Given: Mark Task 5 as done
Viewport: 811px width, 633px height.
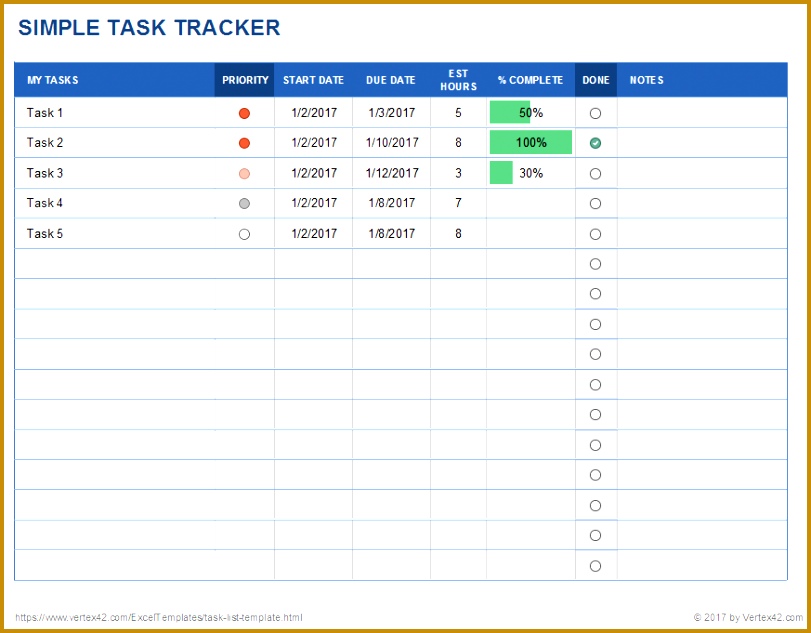Looking at the screenshot, I should 595,233.
